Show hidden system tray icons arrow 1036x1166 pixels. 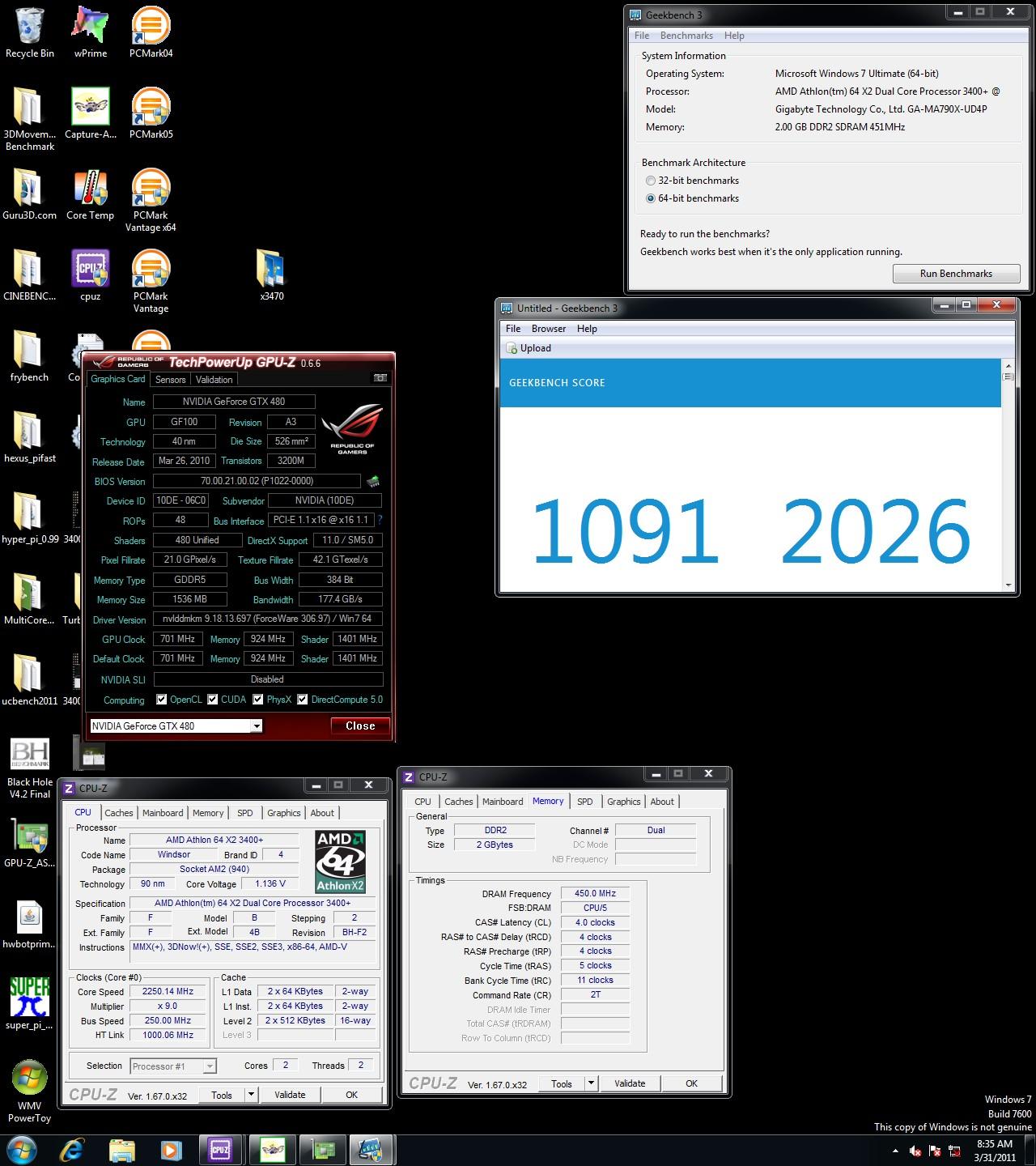[895, 1151]
